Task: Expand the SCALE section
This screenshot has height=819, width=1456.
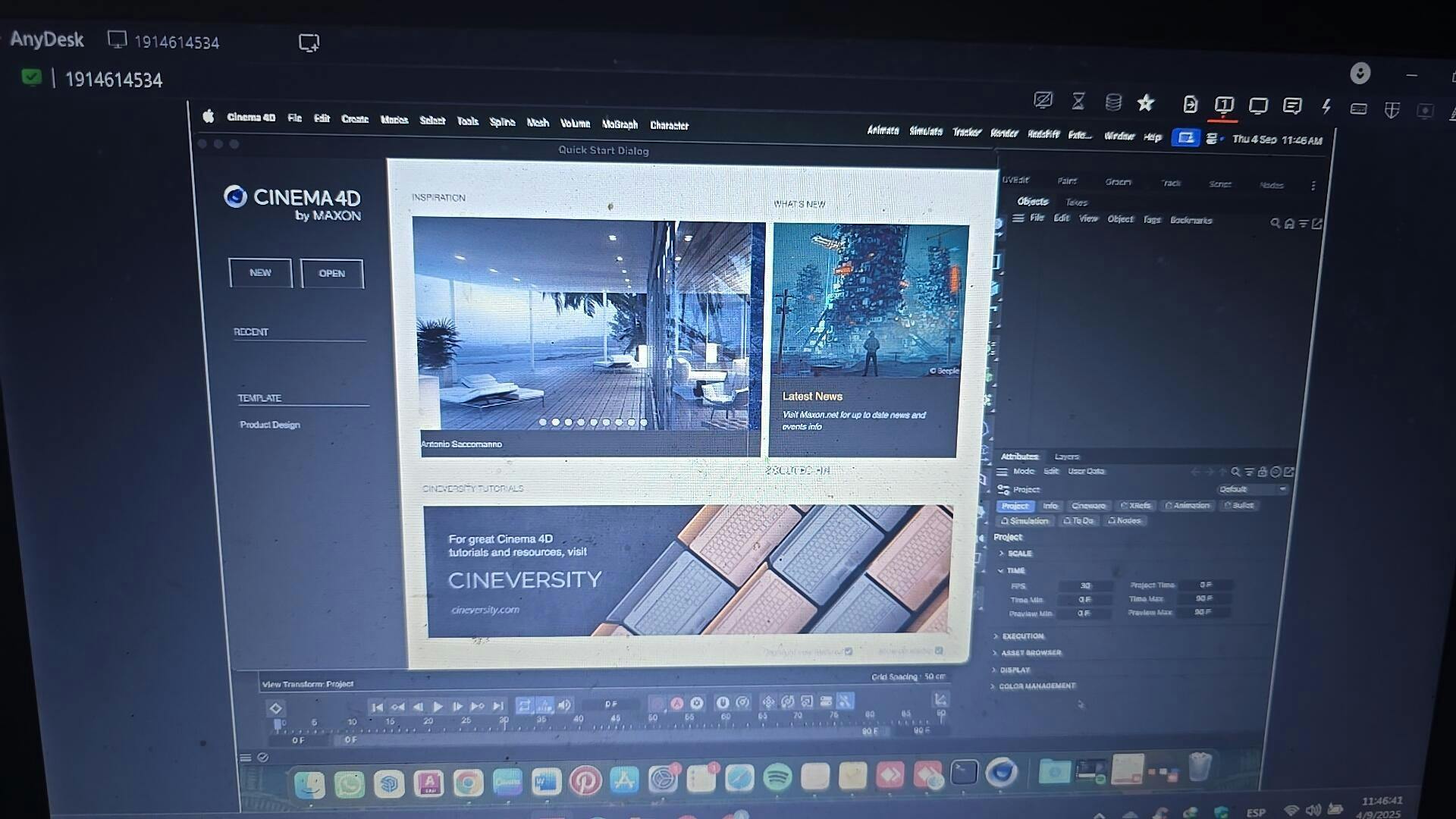Action: click(x=1002, y=554)
